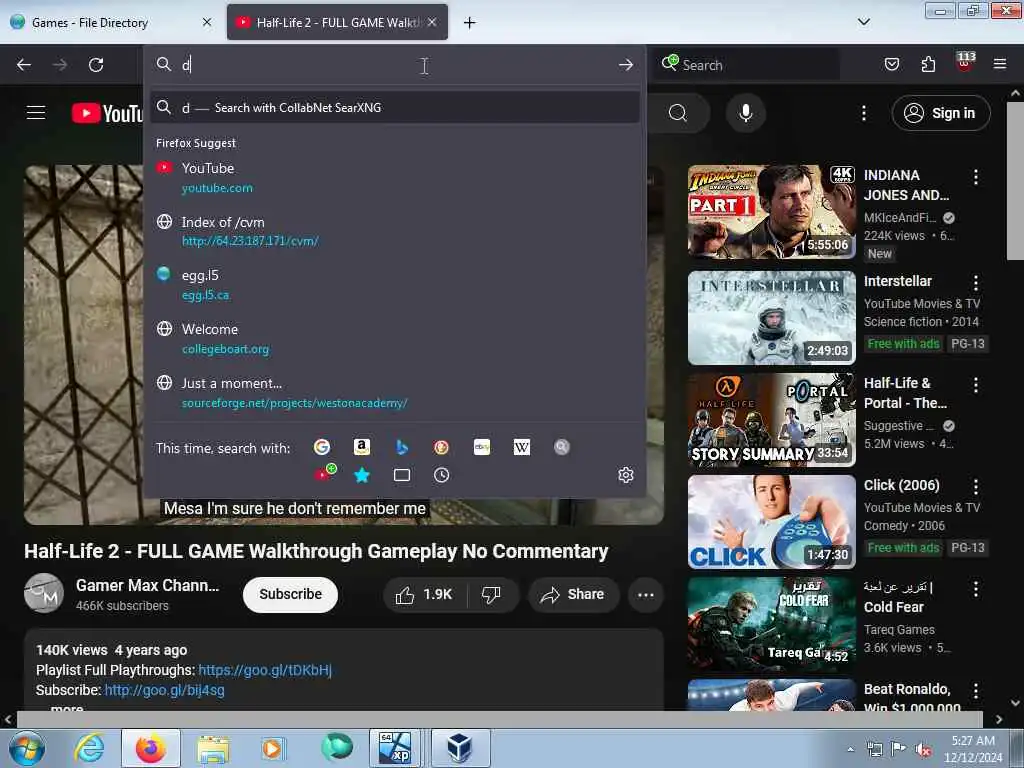Image resolution: width=1024 pixels, height=768 pixels.
Task: Click the Go arrow in the address bar
Action: tap(626, 65)
